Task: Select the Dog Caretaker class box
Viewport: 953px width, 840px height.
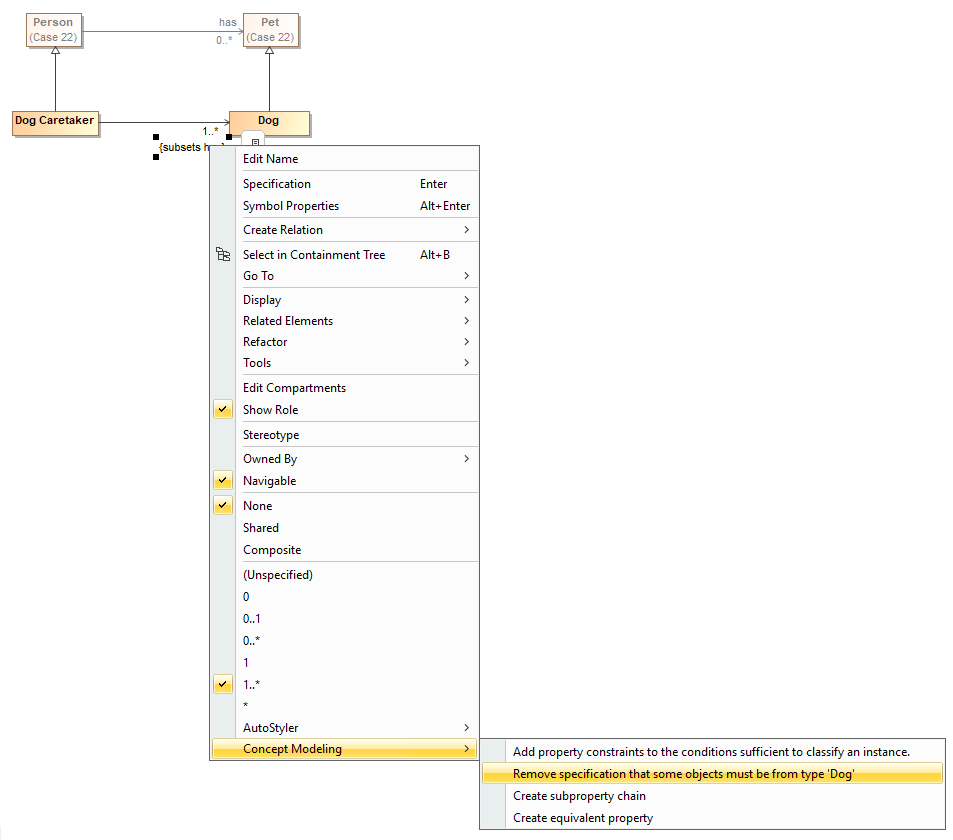Action: click(55, 122)
